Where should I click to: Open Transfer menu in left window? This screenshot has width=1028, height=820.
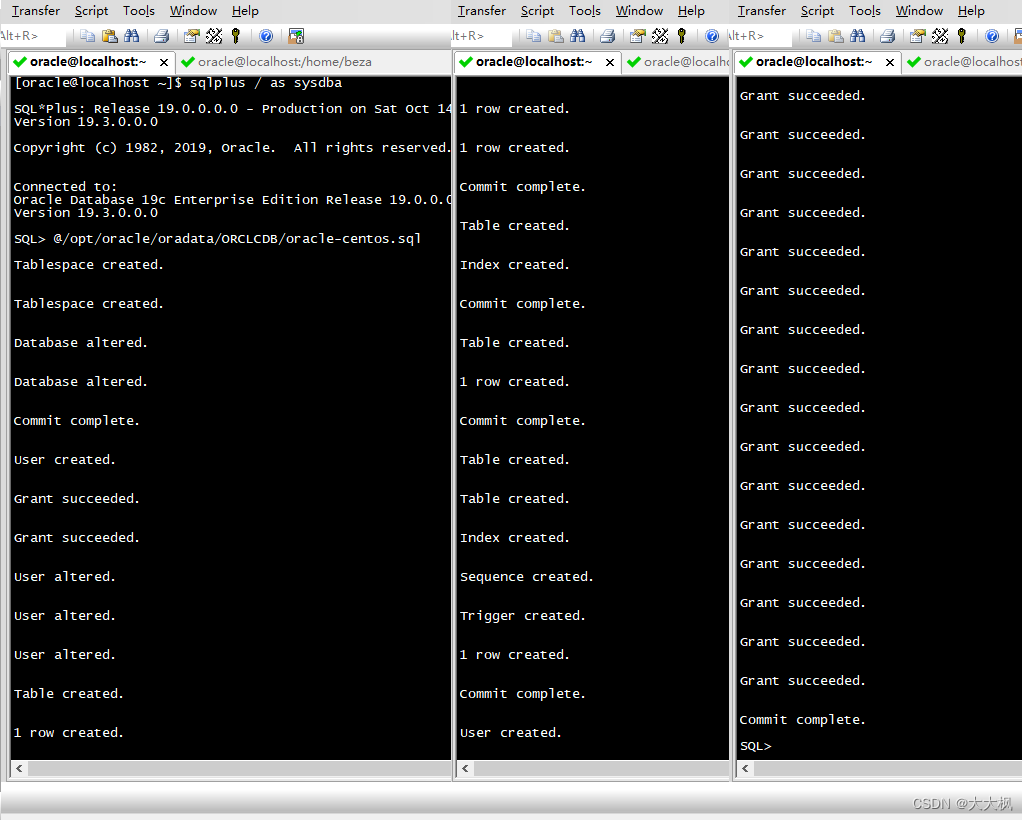click(x=35, y=11)
